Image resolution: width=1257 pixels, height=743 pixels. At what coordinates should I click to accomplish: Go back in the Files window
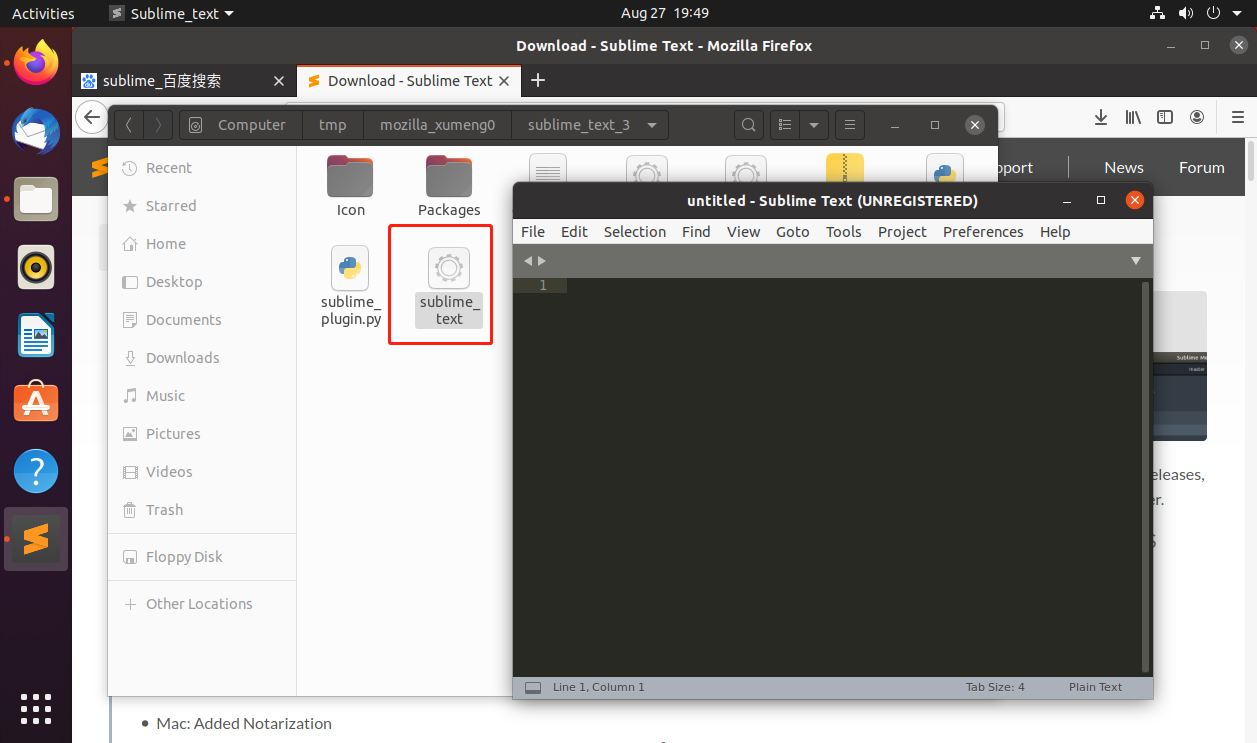(x=128, y=125)
